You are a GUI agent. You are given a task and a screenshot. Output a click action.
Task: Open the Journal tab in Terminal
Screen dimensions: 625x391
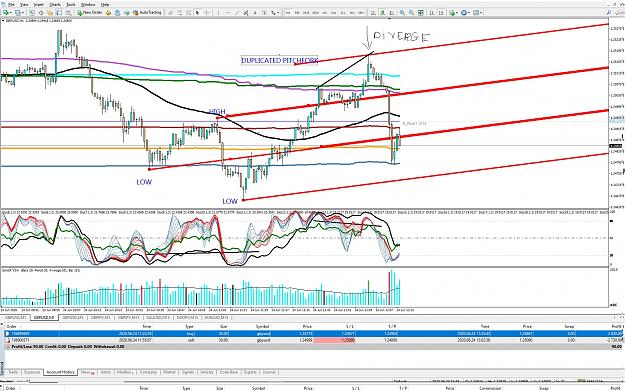pyautogui.click(x=269, y=372)
